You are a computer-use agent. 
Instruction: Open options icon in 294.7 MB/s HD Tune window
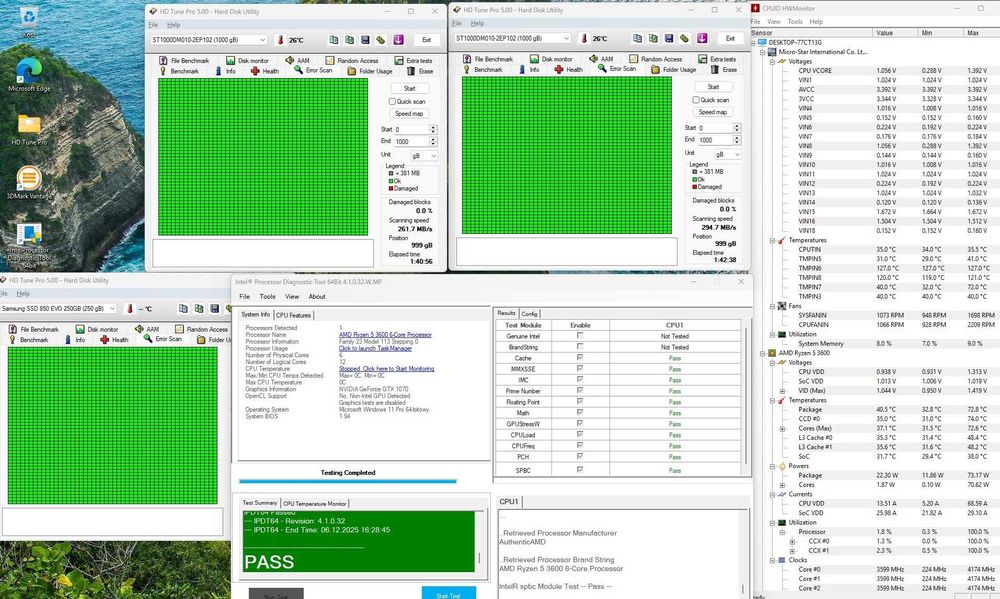tap(684, 38)
